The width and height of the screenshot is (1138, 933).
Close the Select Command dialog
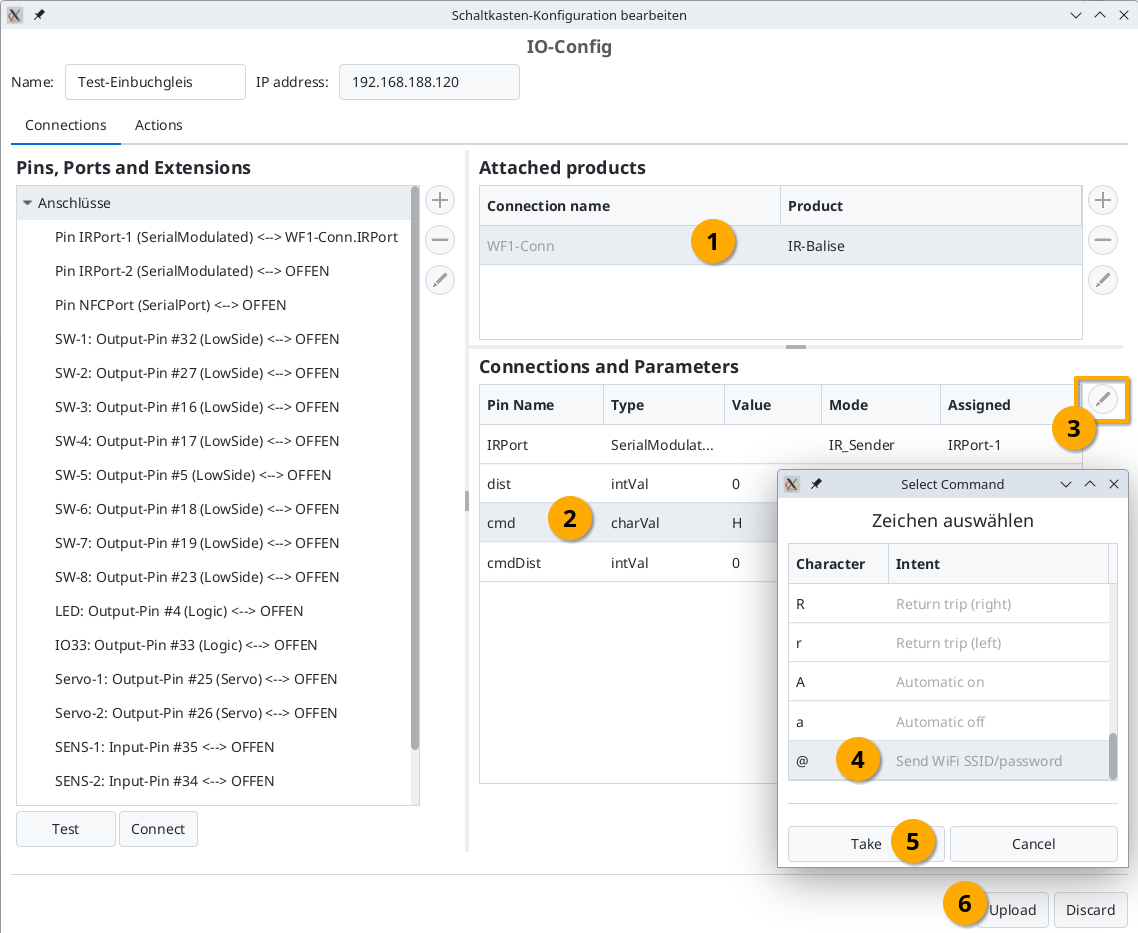coord(1114,484)
